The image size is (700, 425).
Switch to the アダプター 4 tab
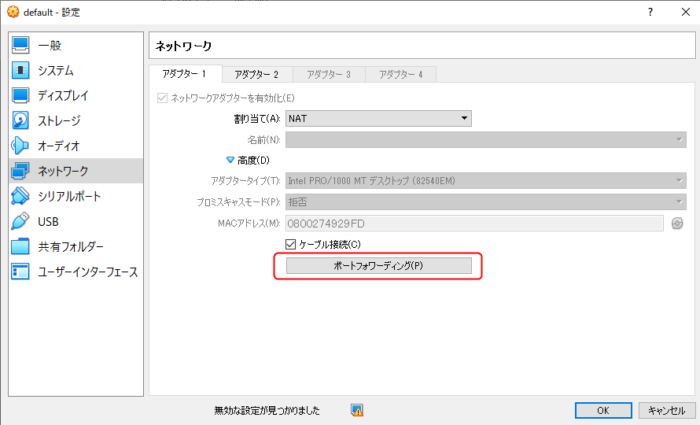(401, 75)
